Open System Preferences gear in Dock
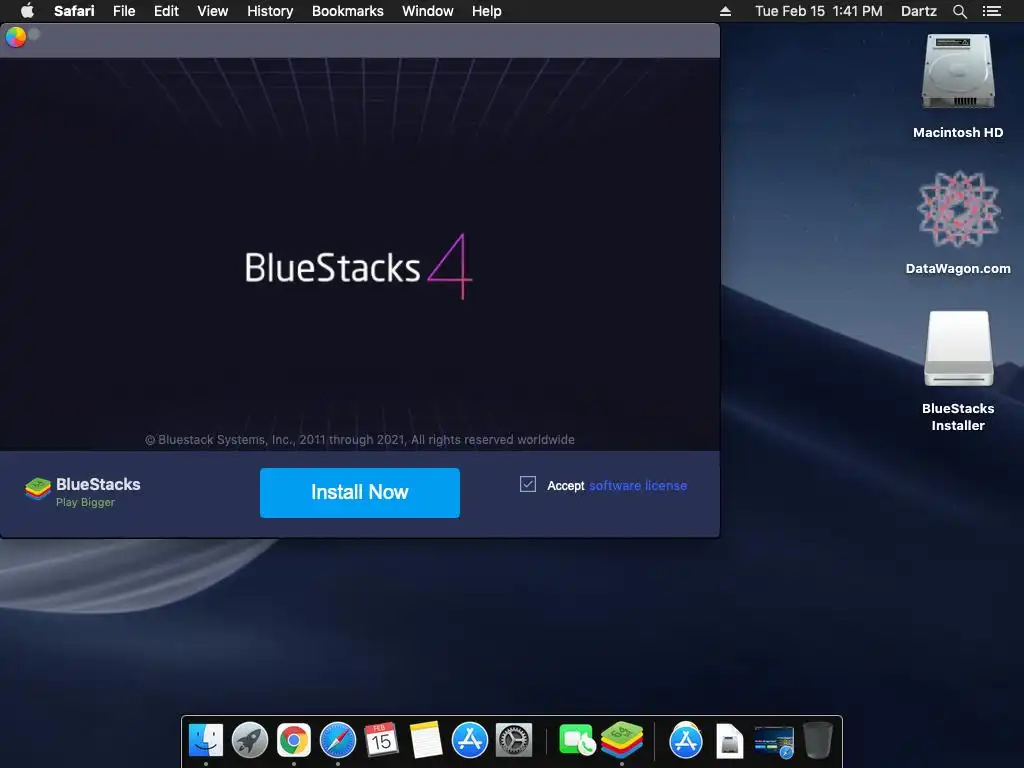This screenshot has height=768, width=1024. click(514, 741)
